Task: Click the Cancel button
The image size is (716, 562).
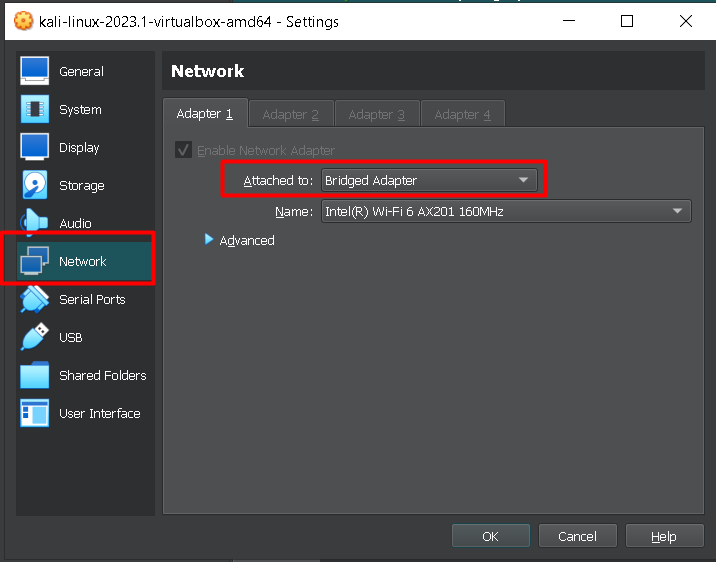Action: coord(578,536)
